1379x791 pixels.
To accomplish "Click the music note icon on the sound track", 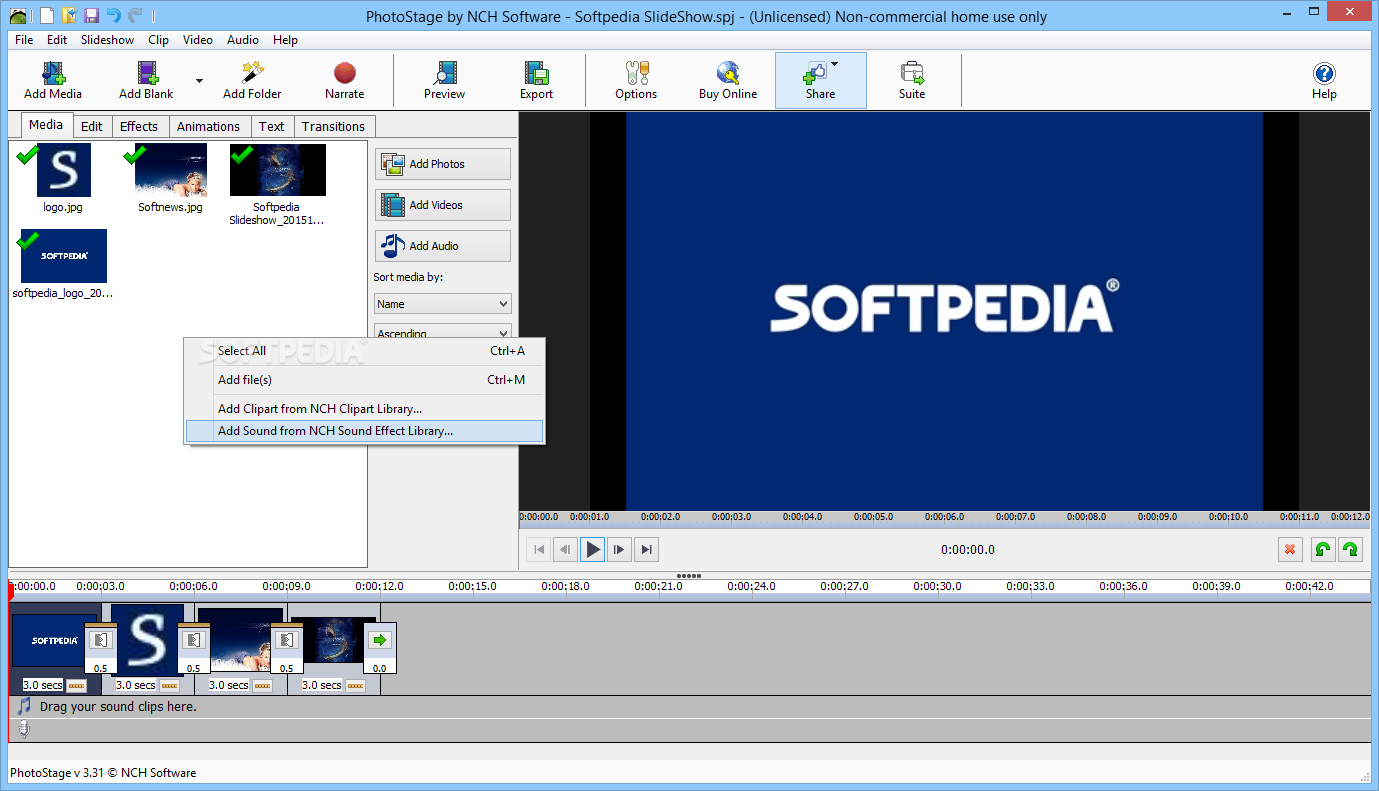I will coord(24,706).
